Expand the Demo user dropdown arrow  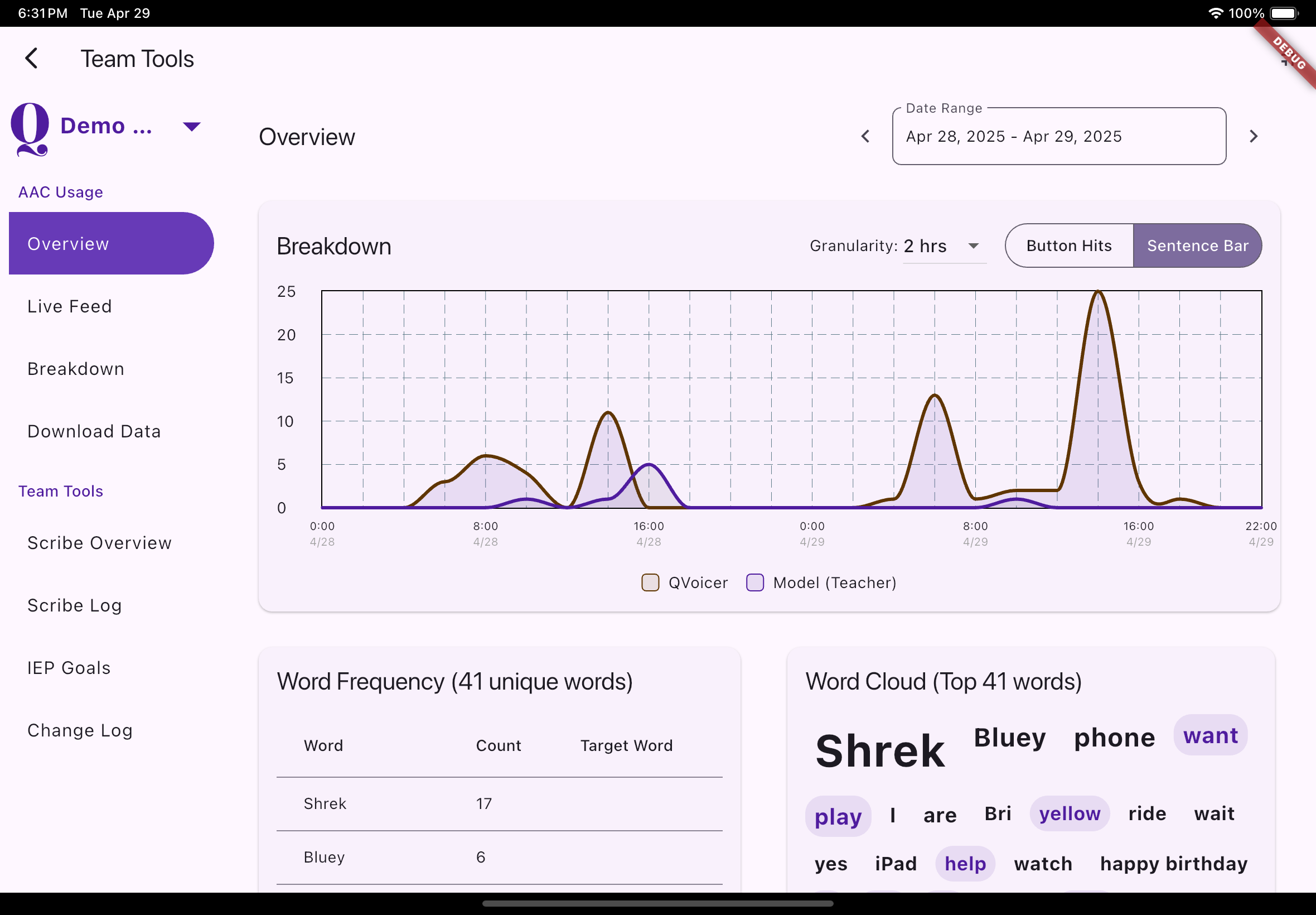click(x=191, y=126)
